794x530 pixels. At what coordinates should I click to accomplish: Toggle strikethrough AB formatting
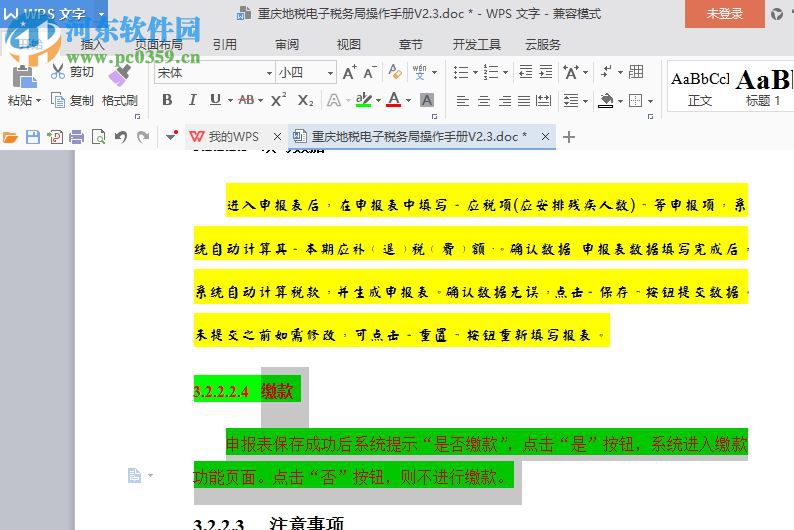coord(247,100)
